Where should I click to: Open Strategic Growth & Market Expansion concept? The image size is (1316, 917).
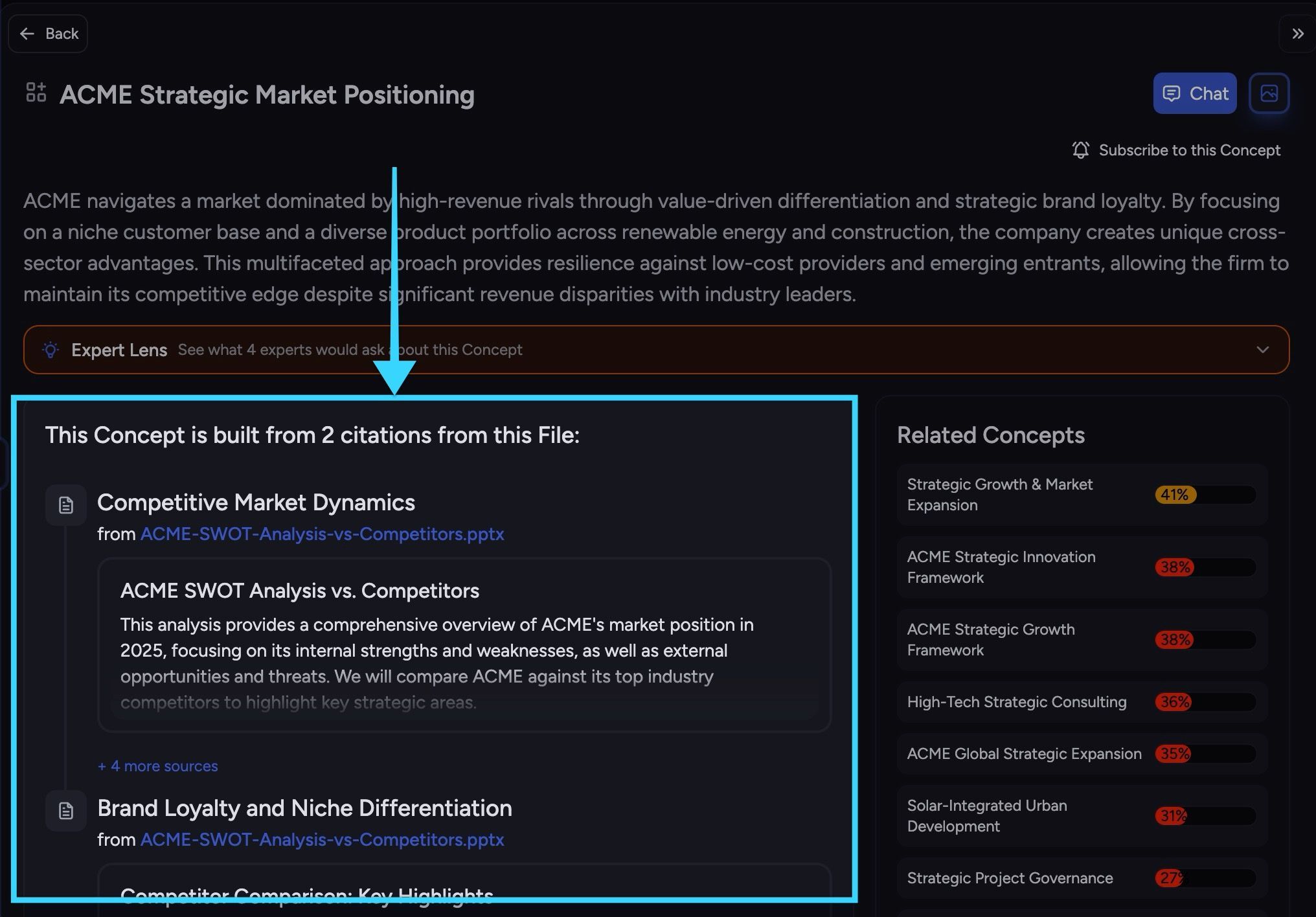[x=1082, y=495]
